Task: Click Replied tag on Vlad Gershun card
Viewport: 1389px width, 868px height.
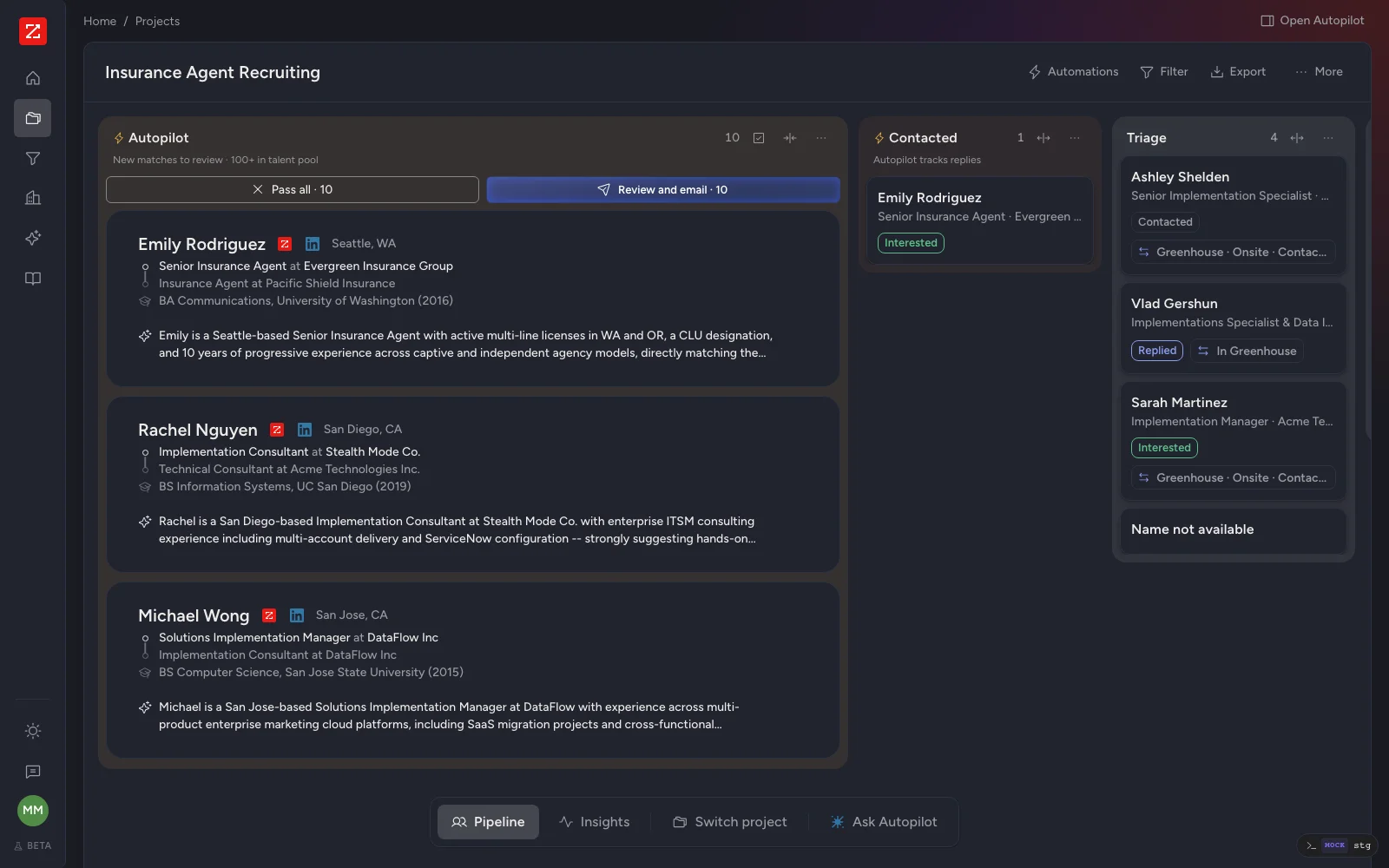Action: pyautogui.click(x=1157, y=351)
